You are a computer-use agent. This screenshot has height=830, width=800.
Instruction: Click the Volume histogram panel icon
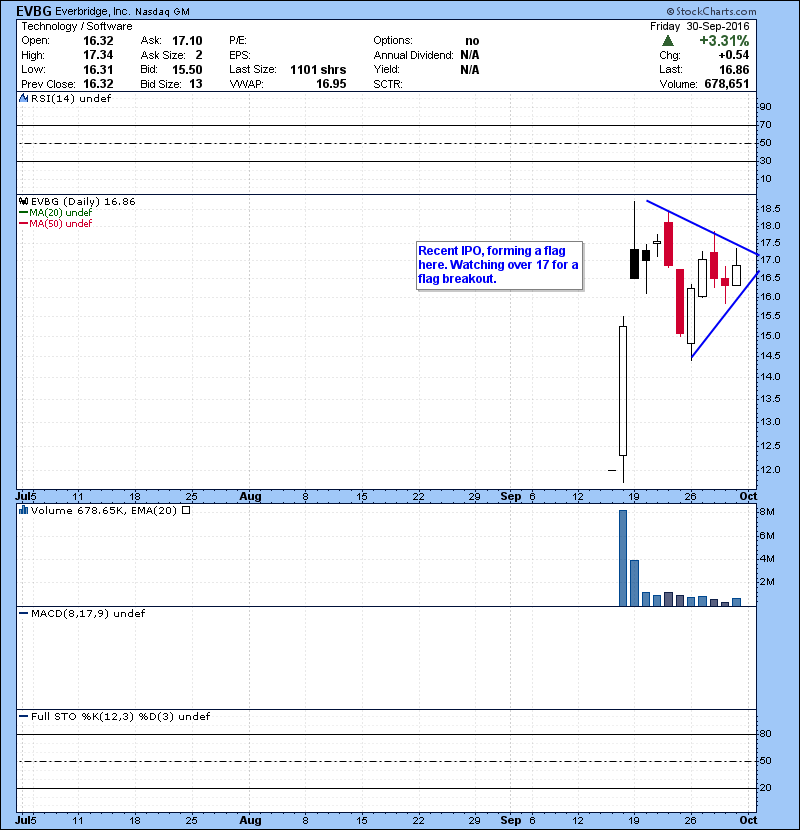tap(21, 510)
